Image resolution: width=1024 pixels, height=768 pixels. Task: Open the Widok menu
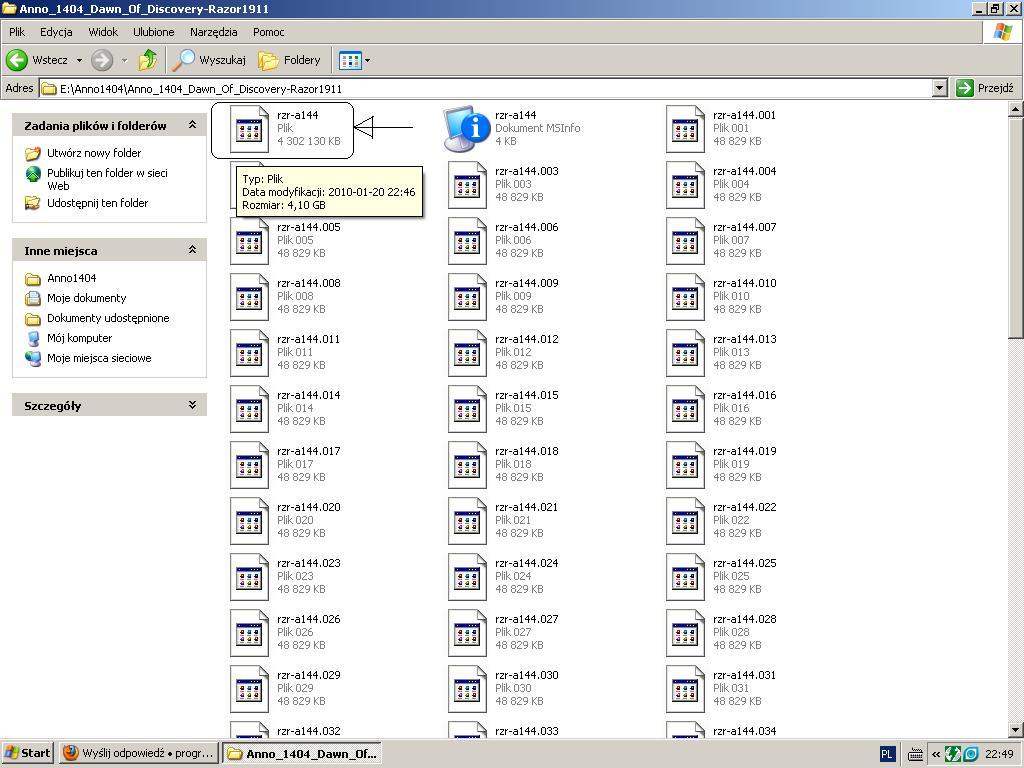(103, 32)
